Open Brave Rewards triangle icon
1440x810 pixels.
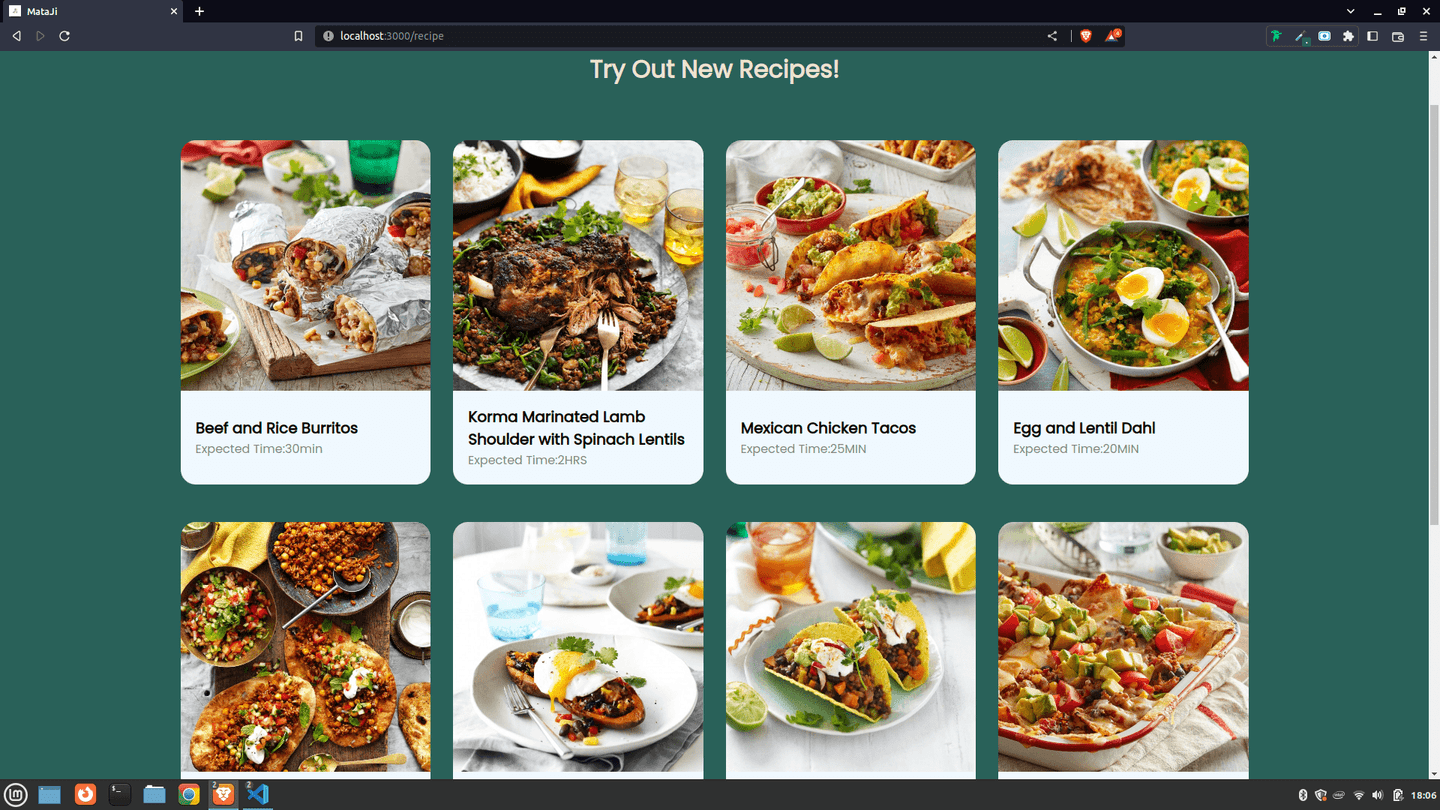tap(1112, 36)
